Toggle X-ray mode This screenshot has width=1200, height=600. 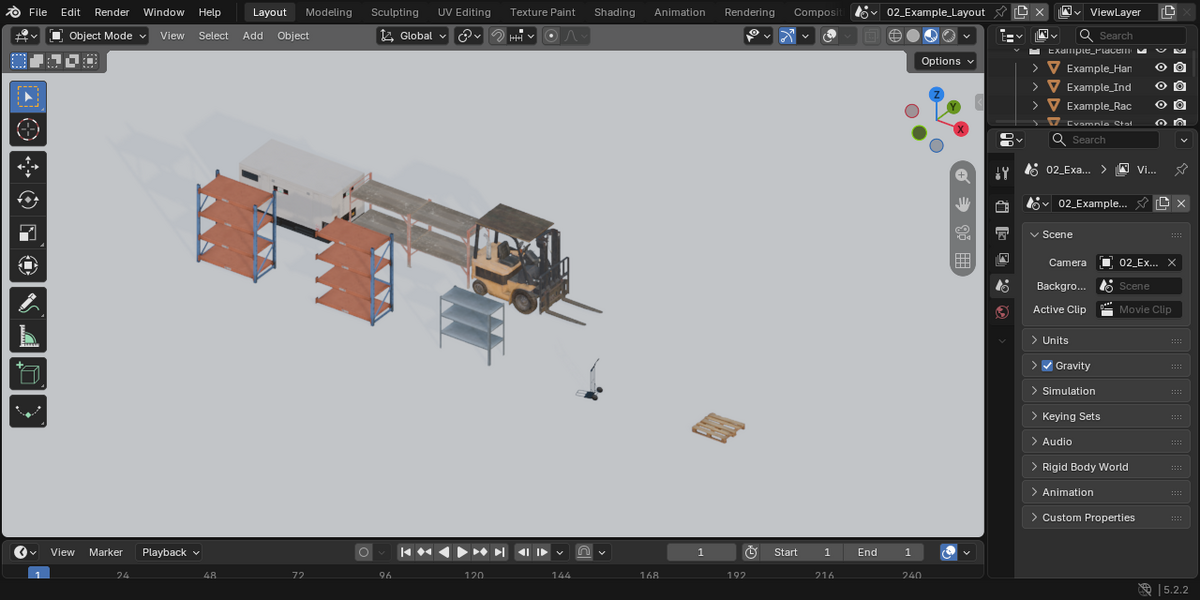point(871,35)
